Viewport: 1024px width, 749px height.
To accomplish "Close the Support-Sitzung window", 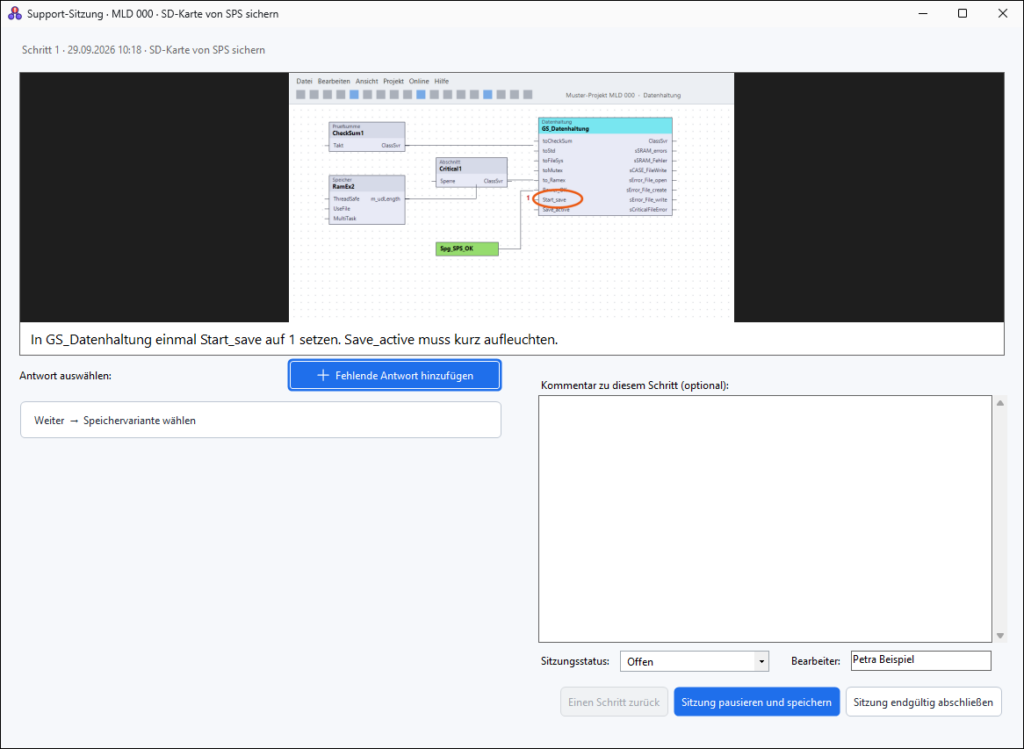I will pos(1002,13).
